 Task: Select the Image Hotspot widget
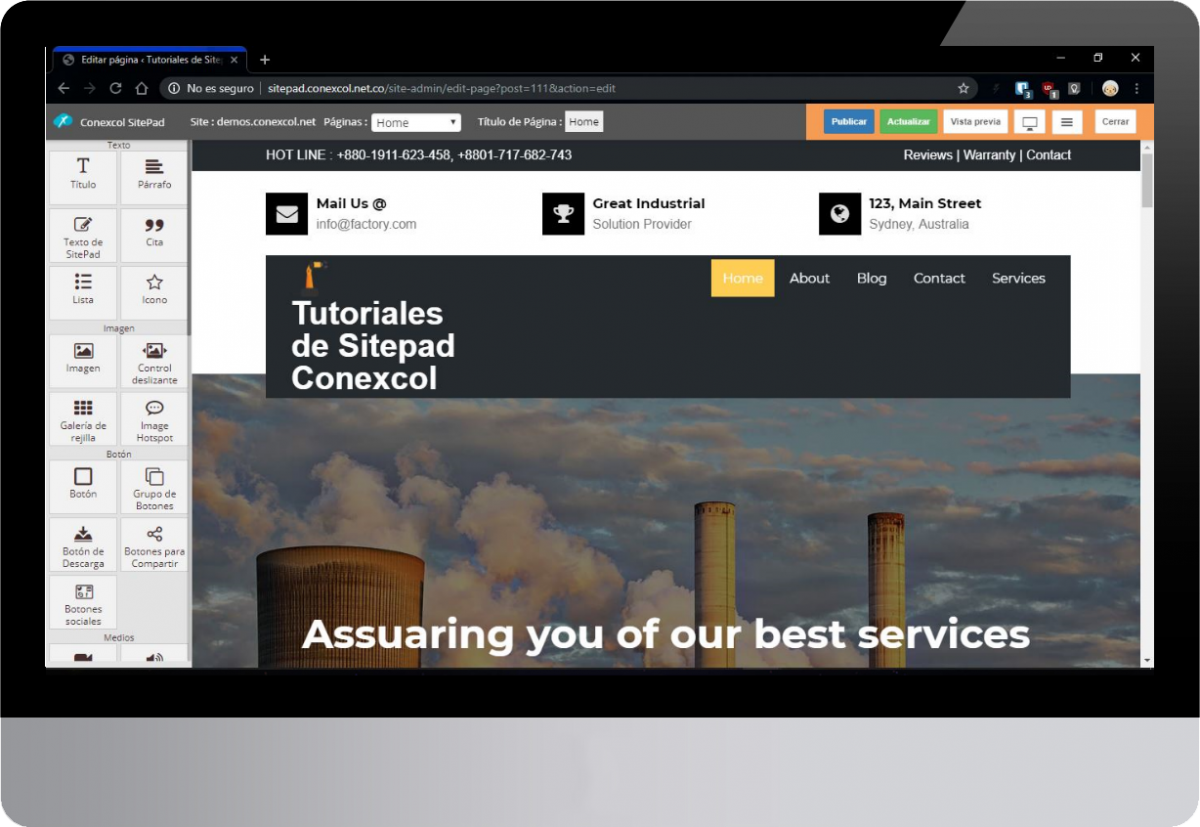point(154,418)
